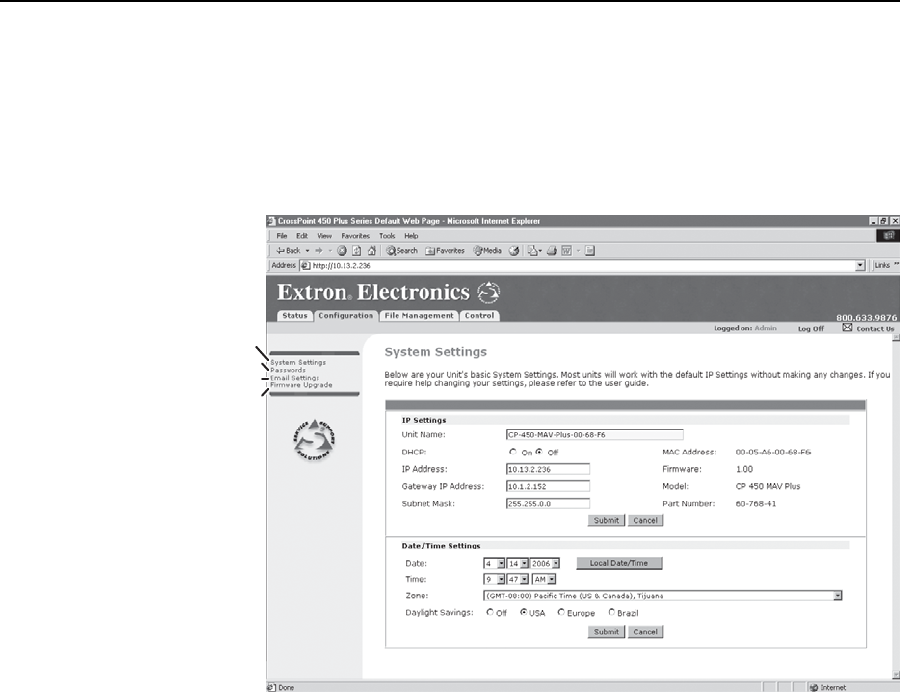Click the Mail toolbar icon
Viewport: 900px width, 692px height.
tap(532, 251)
